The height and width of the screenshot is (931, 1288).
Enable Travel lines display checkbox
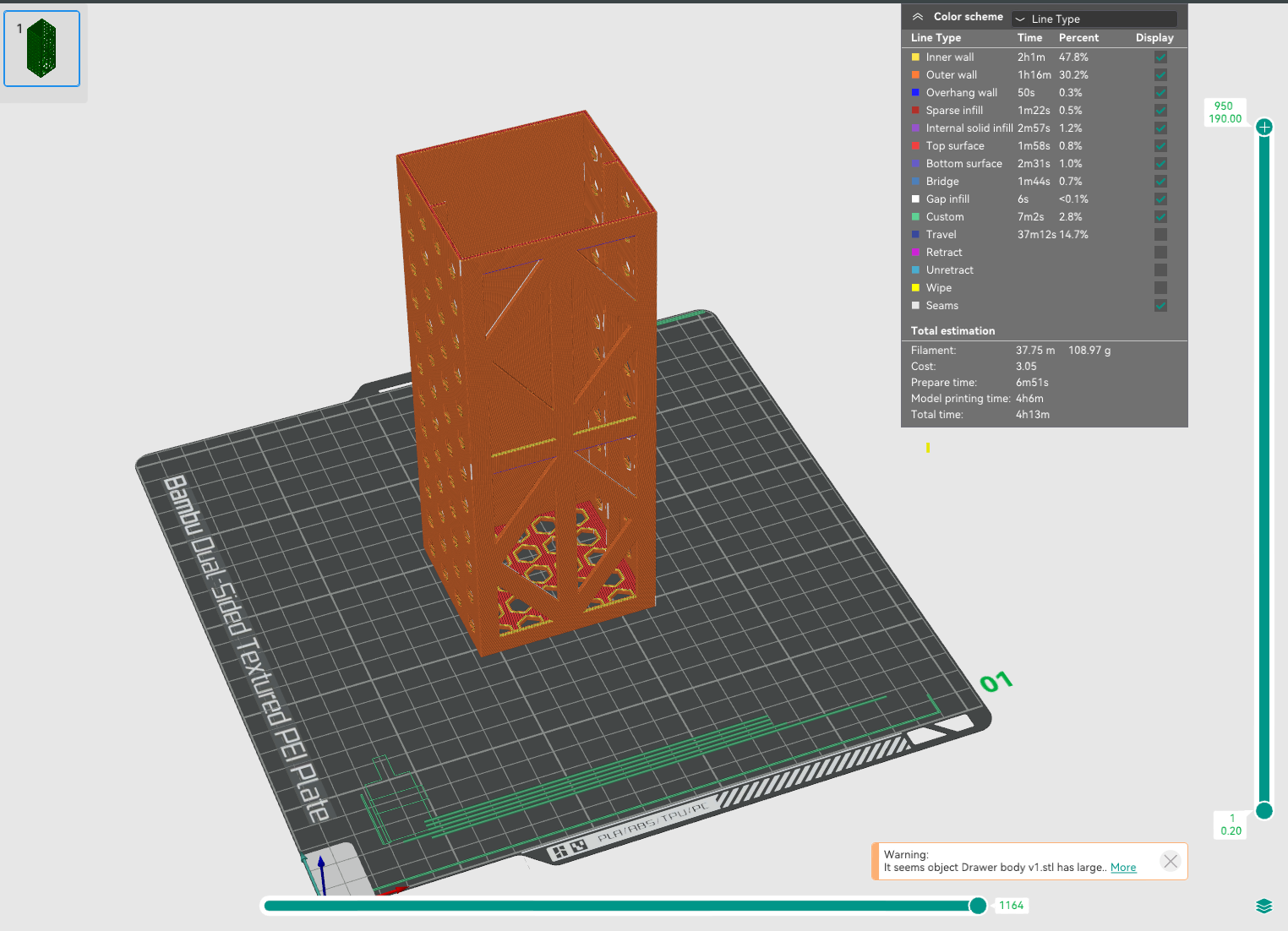pos(1160,235)
